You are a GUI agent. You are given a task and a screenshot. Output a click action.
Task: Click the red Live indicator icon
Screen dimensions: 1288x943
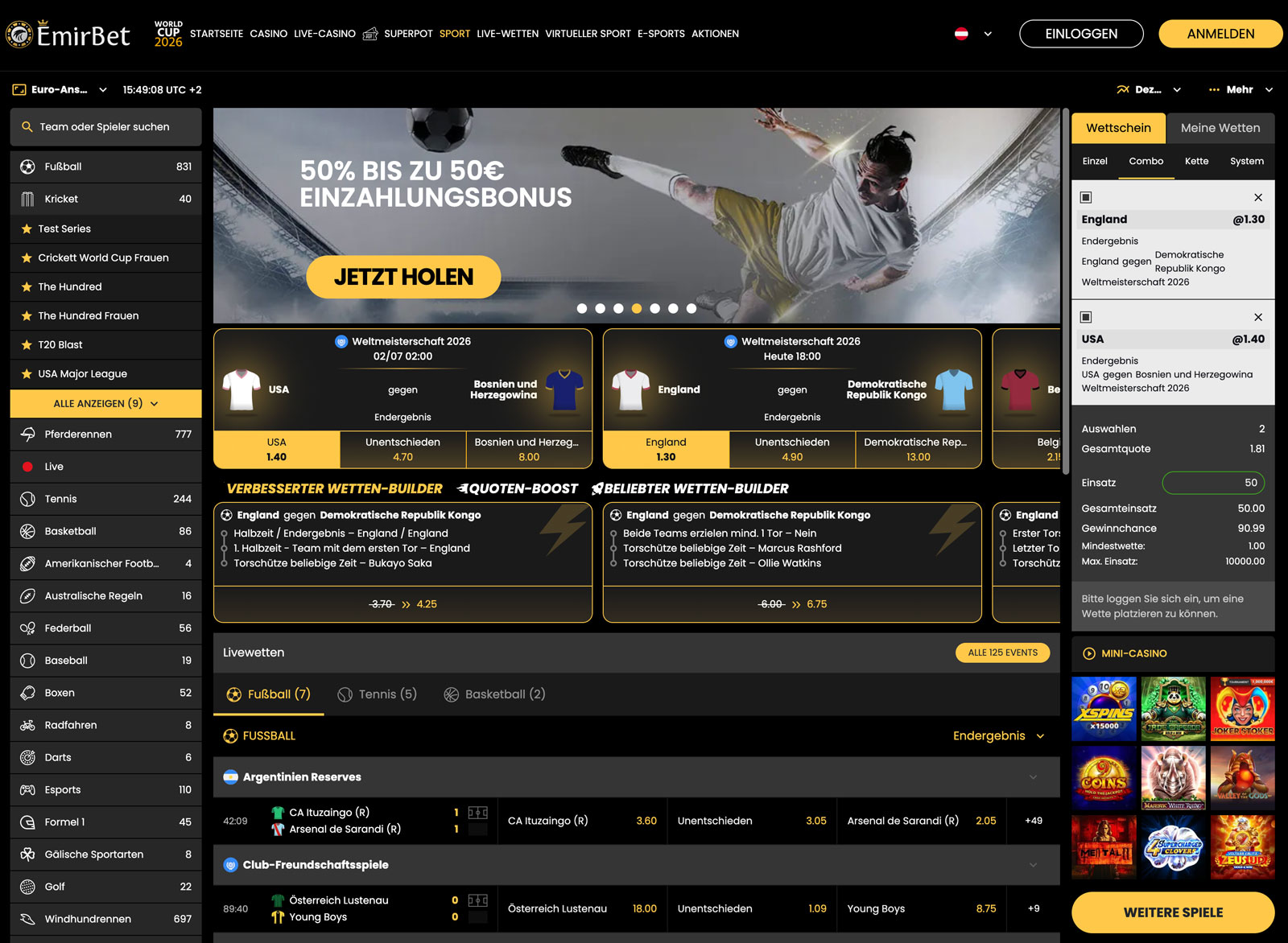tap(27, 467)
